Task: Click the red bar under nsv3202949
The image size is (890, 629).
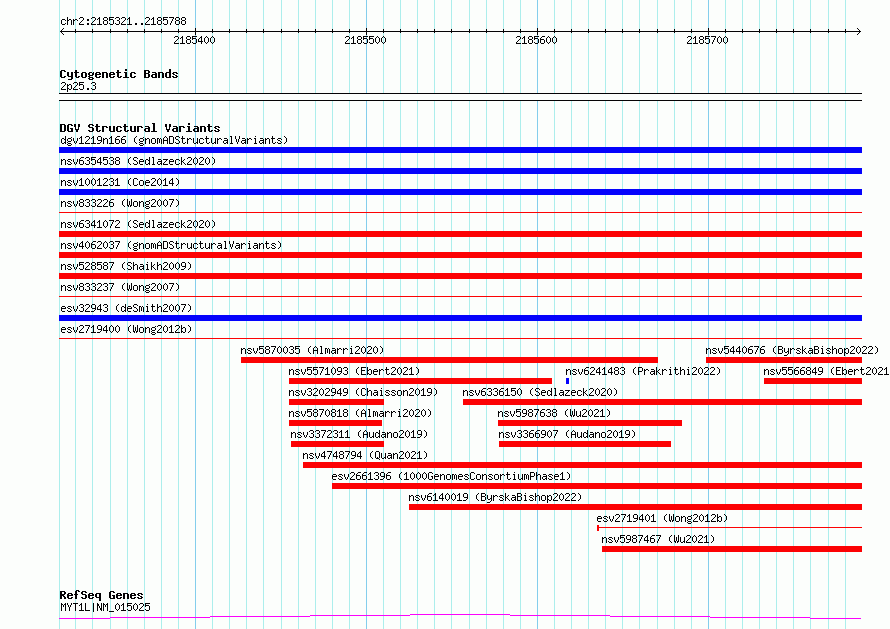Action: [x=336, y=402]
